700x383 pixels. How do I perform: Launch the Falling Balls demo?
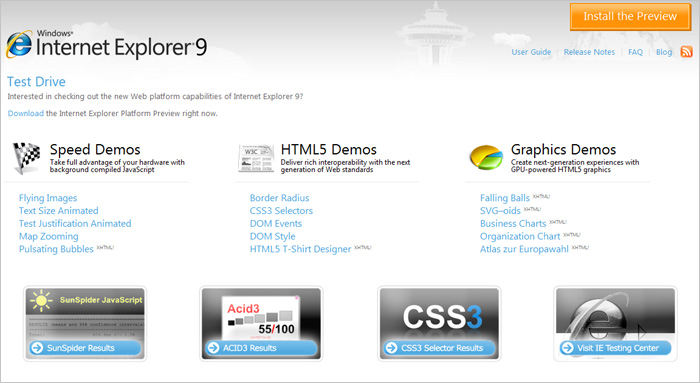point(505,198)
